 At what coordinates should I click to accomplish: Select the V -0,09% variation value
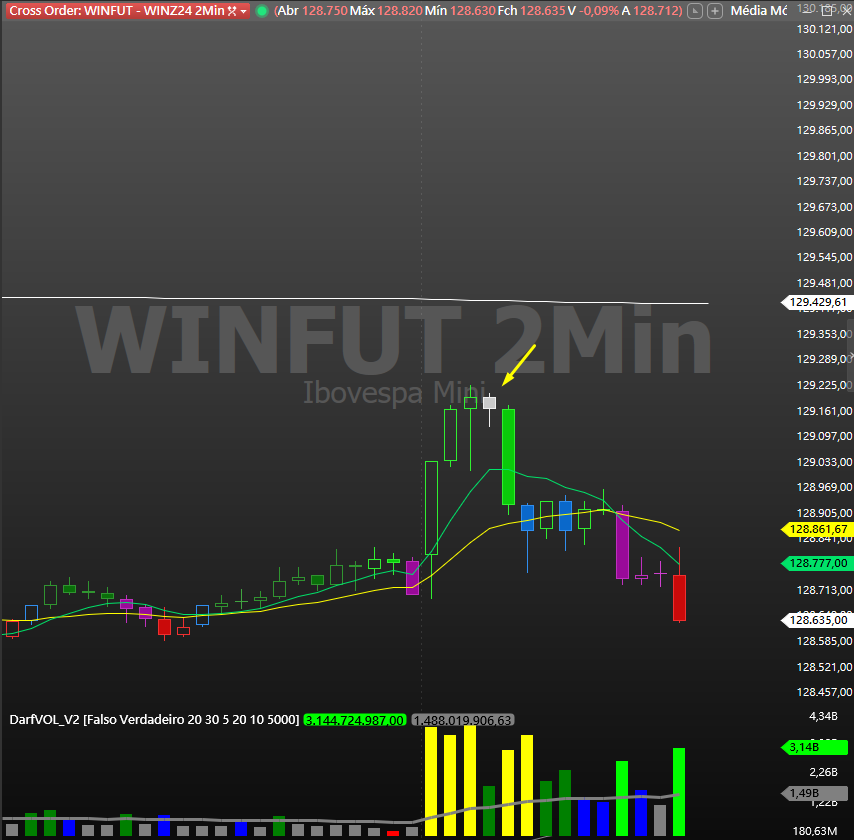coord(594,11)
